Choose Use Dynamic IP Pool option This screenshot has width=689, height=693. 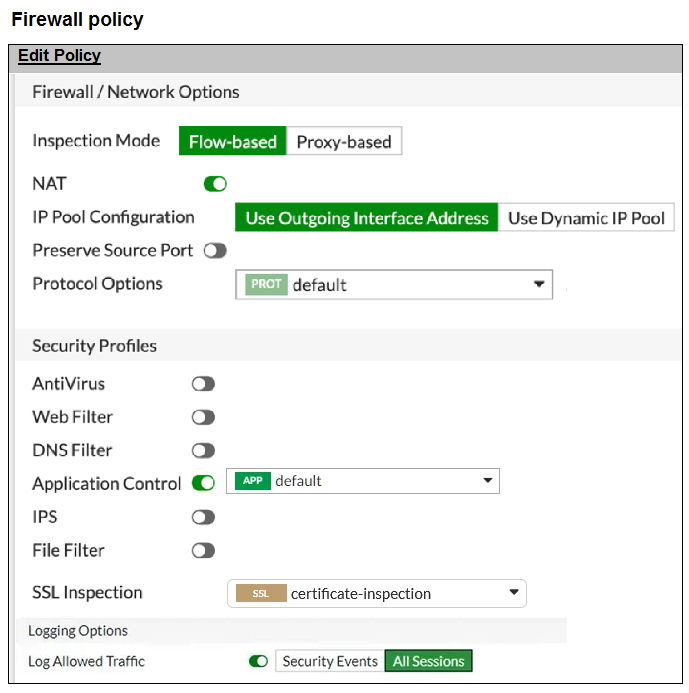click(586, 218)
